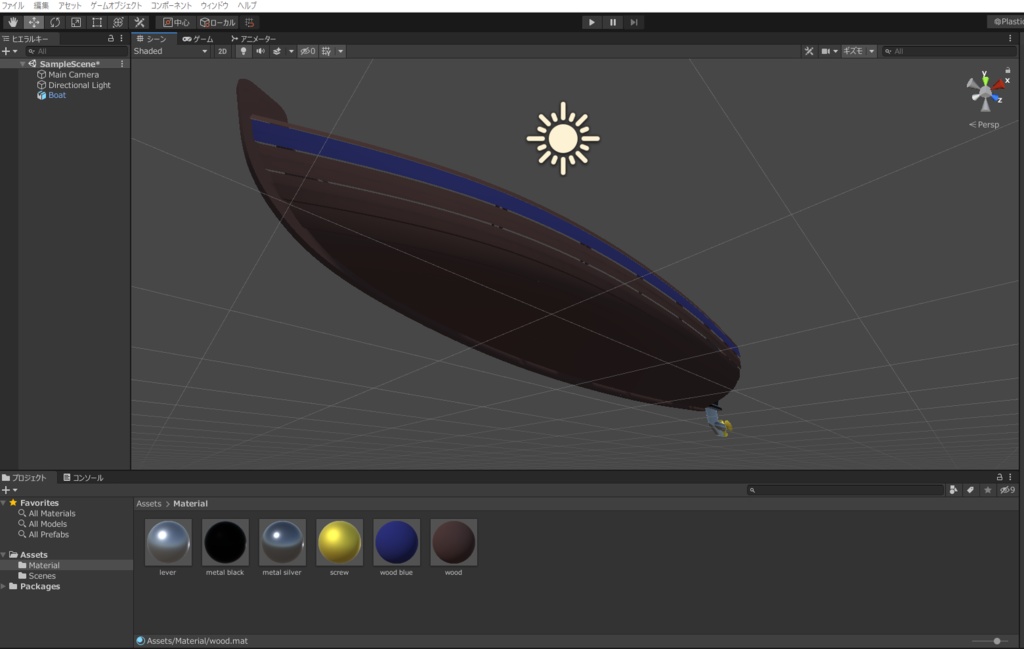Open the ゲームオブジェクト menu

click(116, 5)
